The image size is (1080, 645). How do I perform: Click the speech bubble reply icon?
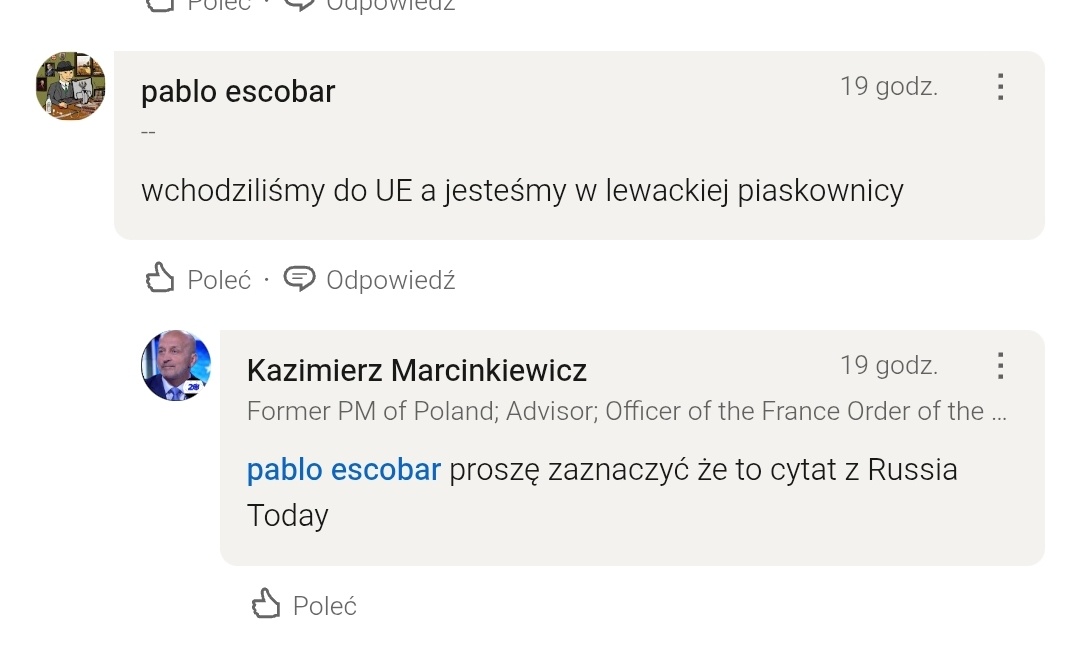[x=300, y=279]
